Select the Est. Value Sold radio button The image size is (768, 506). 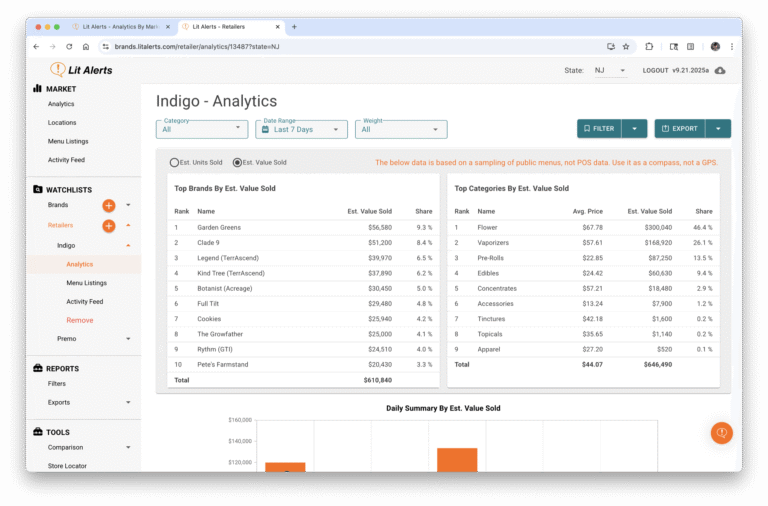[237, 162]
